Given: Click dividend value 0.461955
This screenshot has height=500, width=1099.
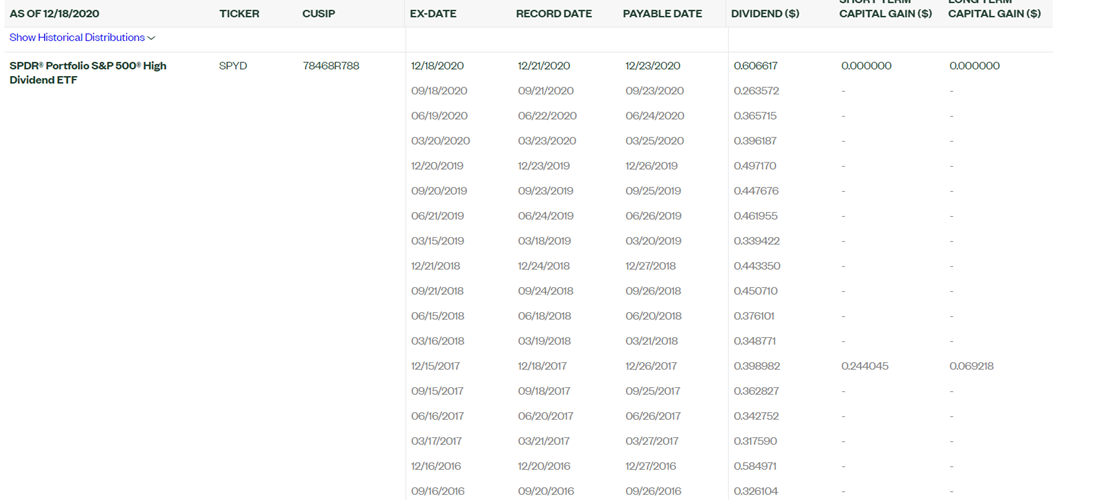Looking at the screenshot, I should tap(756, 216).
